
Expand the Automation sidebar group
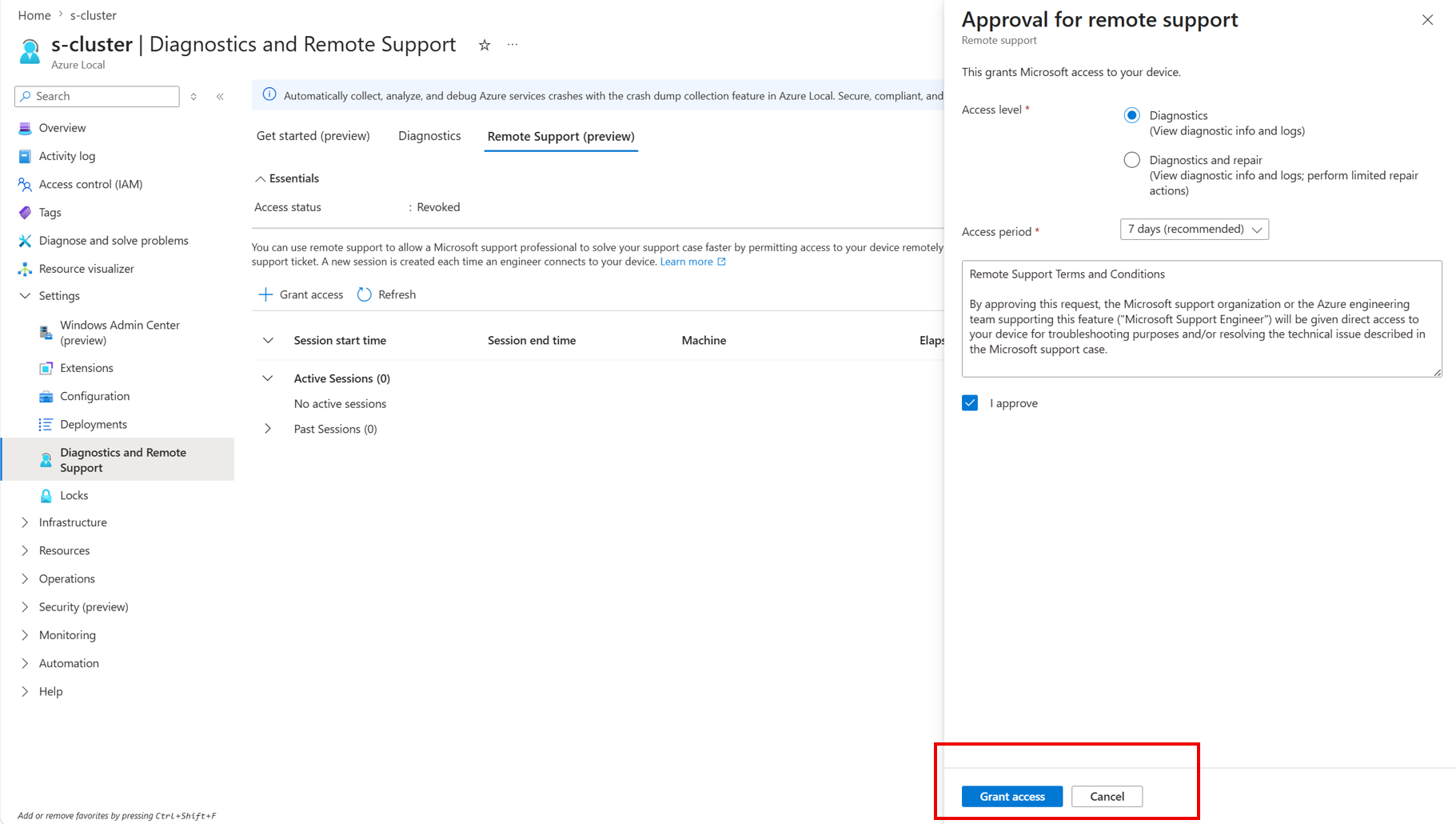click(x=25, y=663)
